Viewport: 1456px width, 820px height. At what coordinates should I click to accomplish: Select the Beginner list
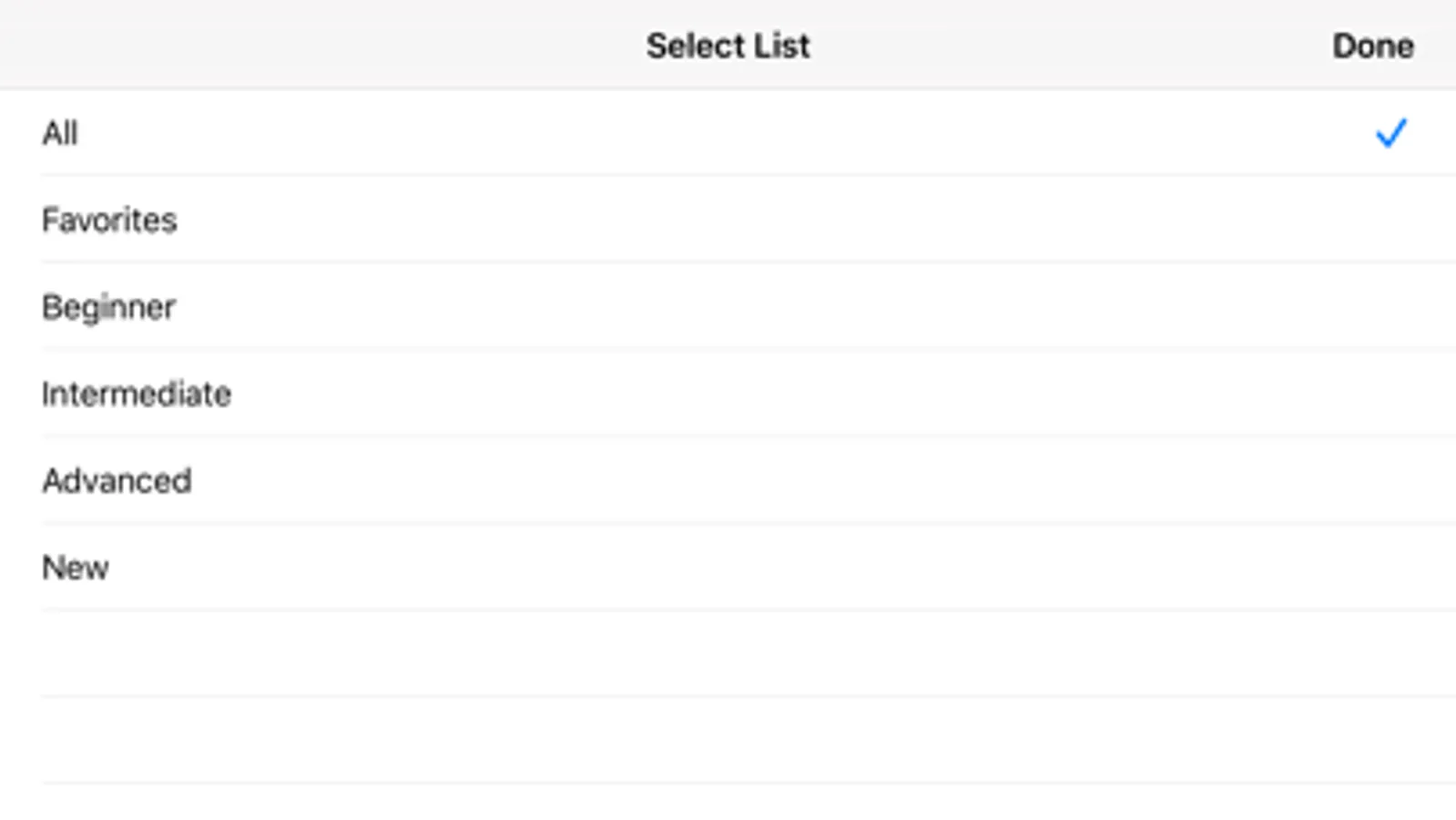coord(728,307)
